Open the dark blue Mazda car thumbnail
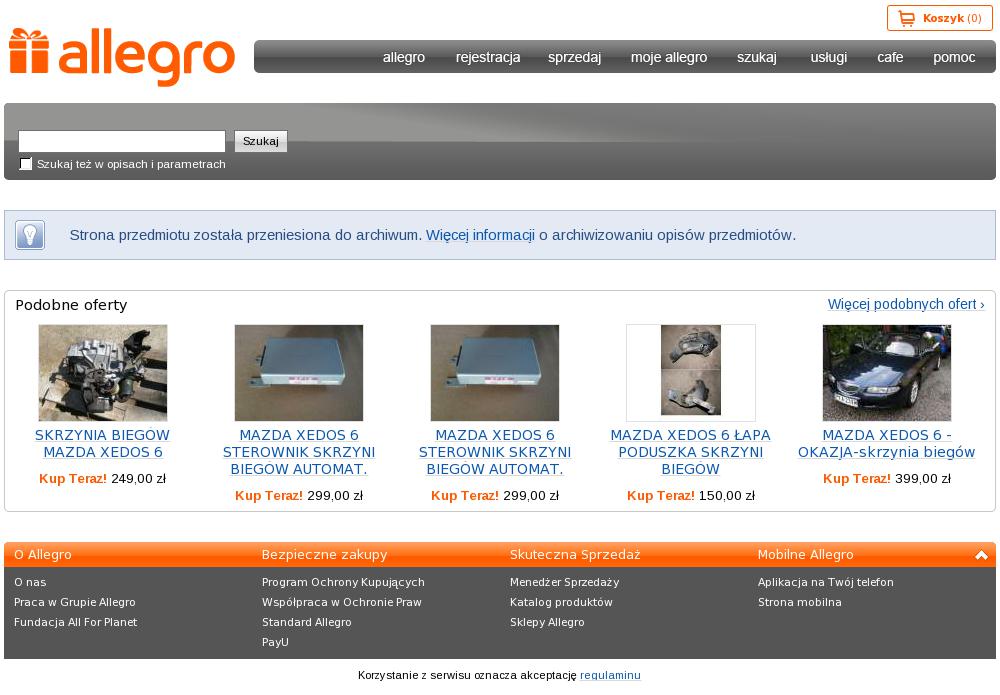 point(886,372)
